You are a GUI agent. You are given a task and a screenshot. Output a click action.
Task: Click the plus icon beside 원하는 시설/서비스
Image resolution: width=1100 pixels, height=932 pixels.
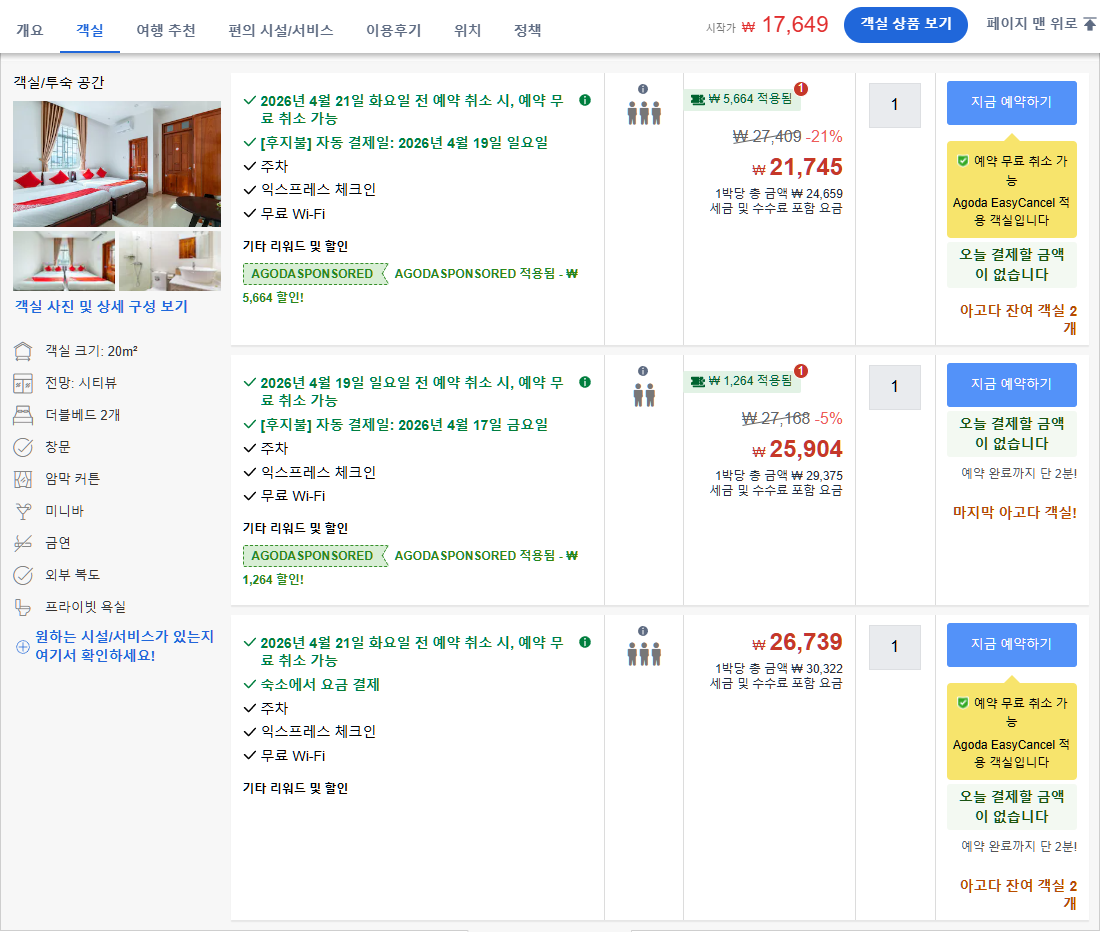pos(23,647)
